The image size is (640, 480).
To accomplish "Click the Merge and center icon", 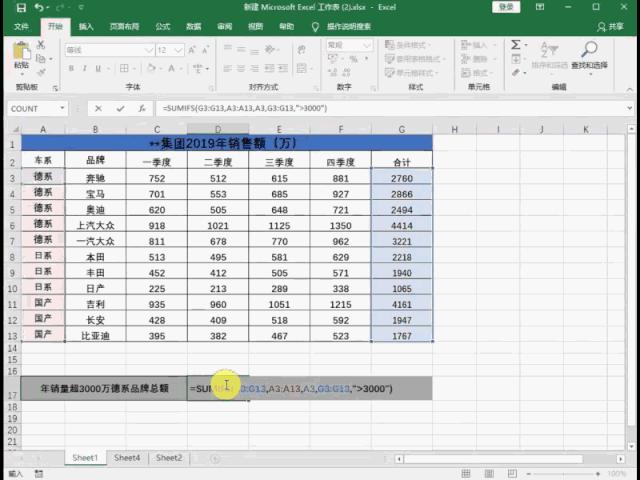I will point(302,68).
